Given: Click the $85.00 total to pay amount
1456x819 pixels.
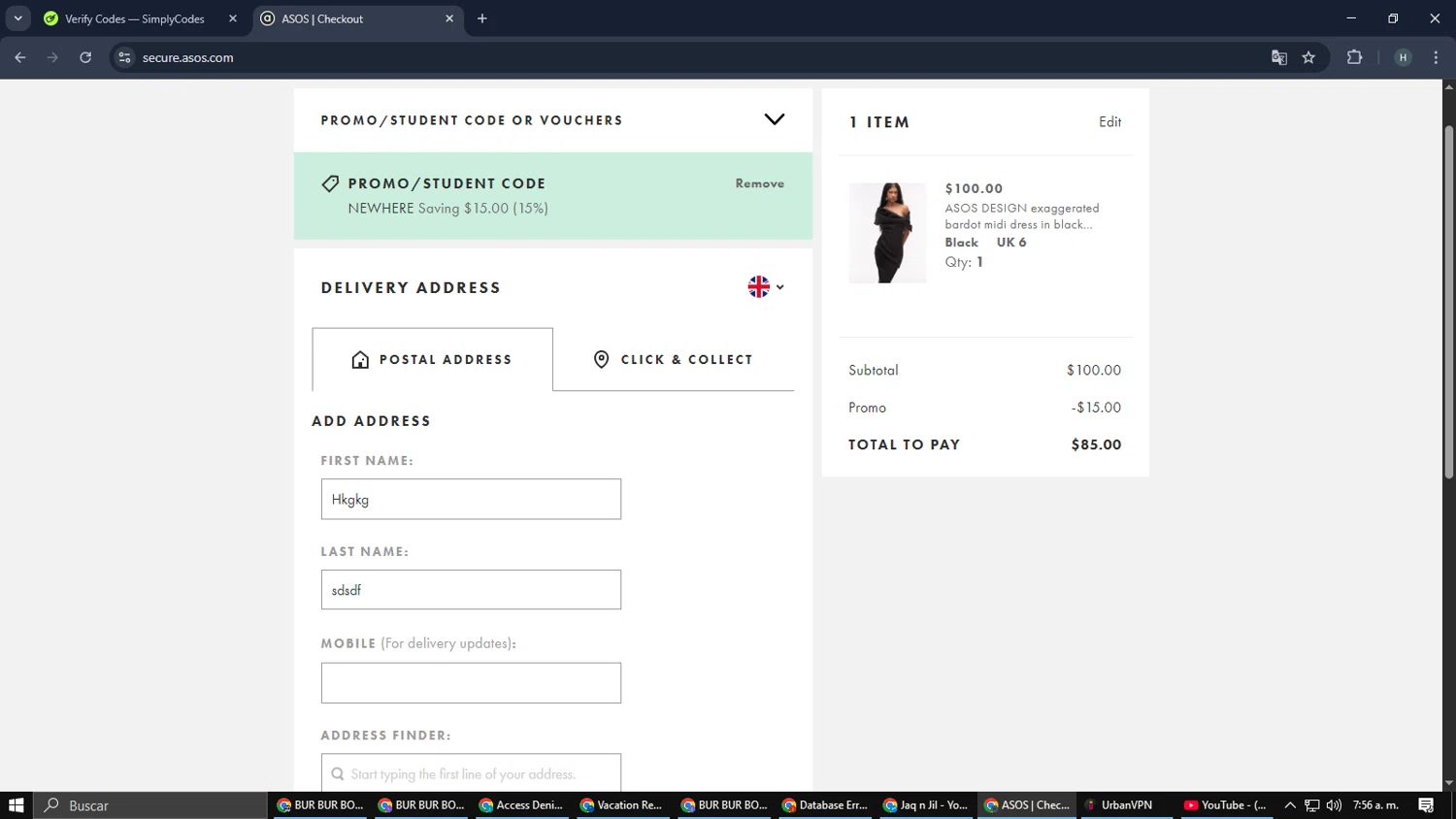Looking at the screenshot, I should (x=1096, y=444).
